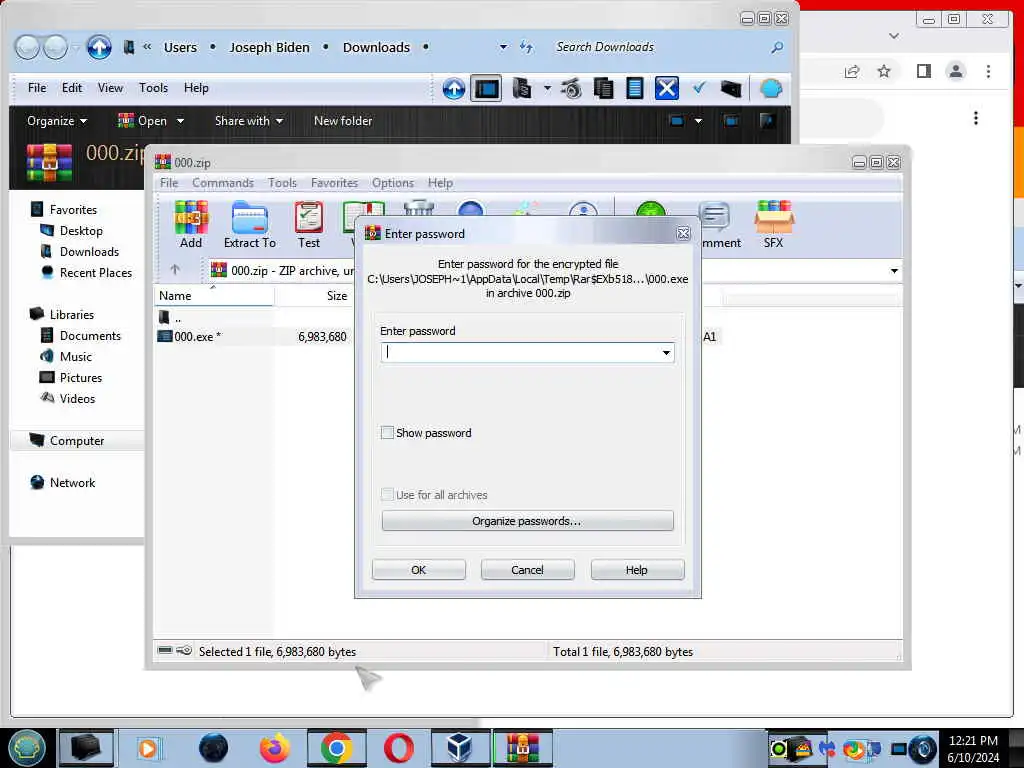Open the Edit menu in Explorer
This screenshot has width=1024, height=768.
point(72,88)
